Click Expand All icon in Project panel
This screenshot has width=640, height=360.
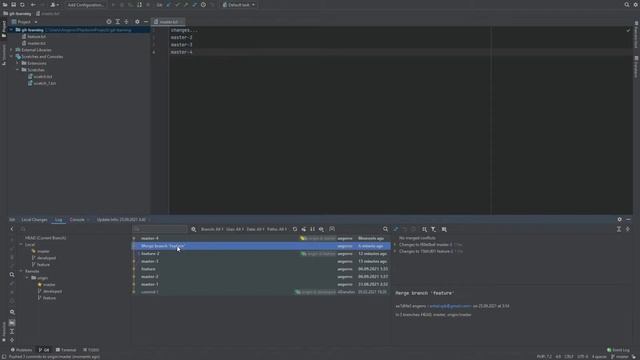tap(118, 22)
